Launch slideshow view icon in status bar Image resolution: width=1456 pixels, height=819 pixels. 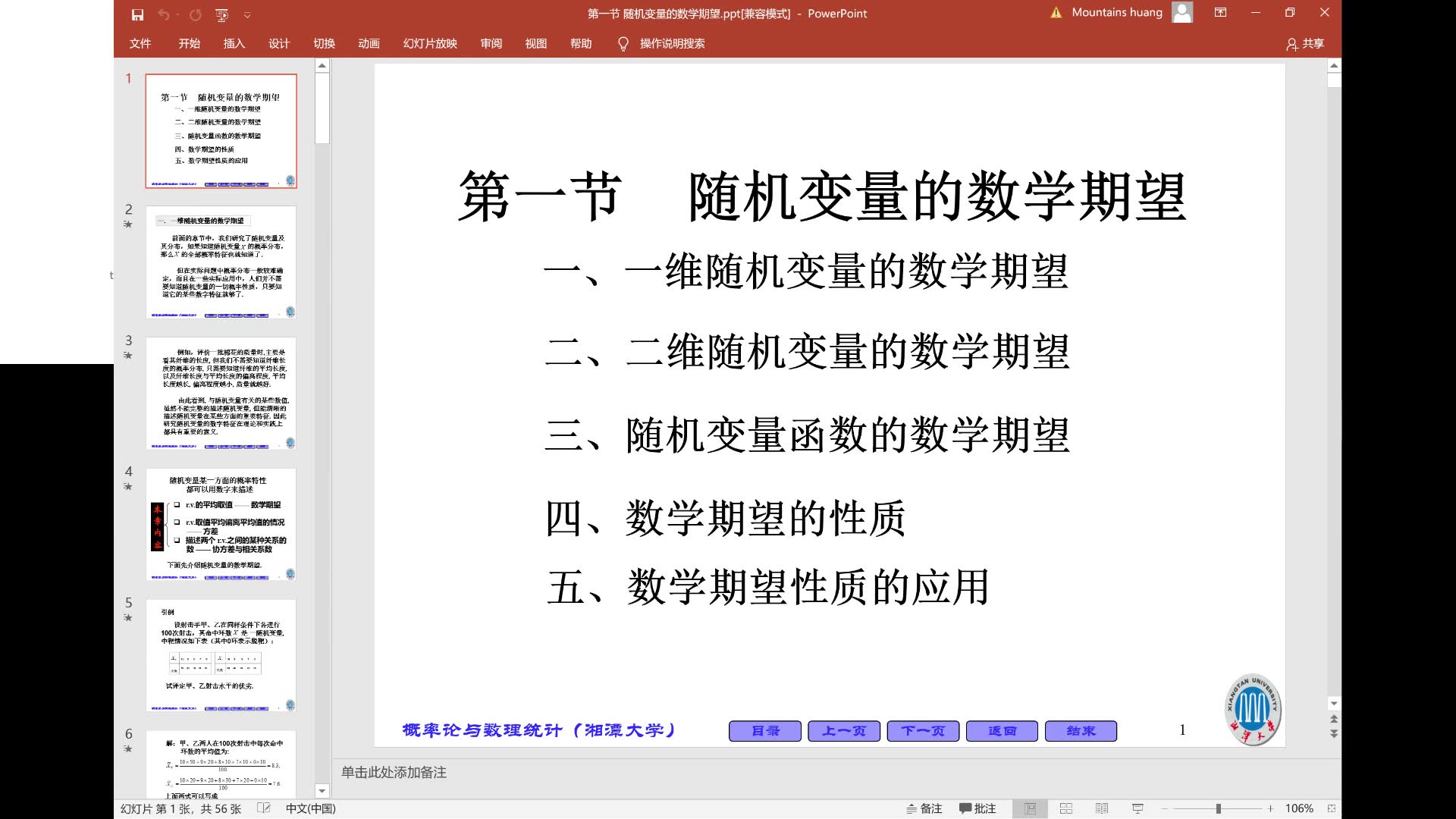point(1137,808)
